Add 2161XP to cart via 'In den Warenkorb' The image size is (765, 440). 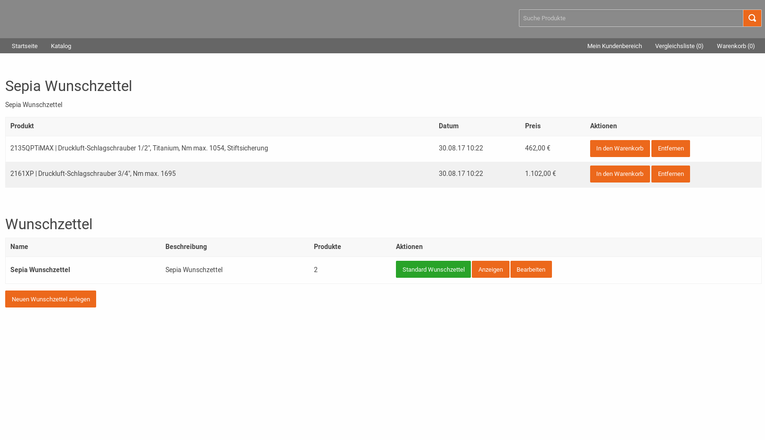(619, 174)
